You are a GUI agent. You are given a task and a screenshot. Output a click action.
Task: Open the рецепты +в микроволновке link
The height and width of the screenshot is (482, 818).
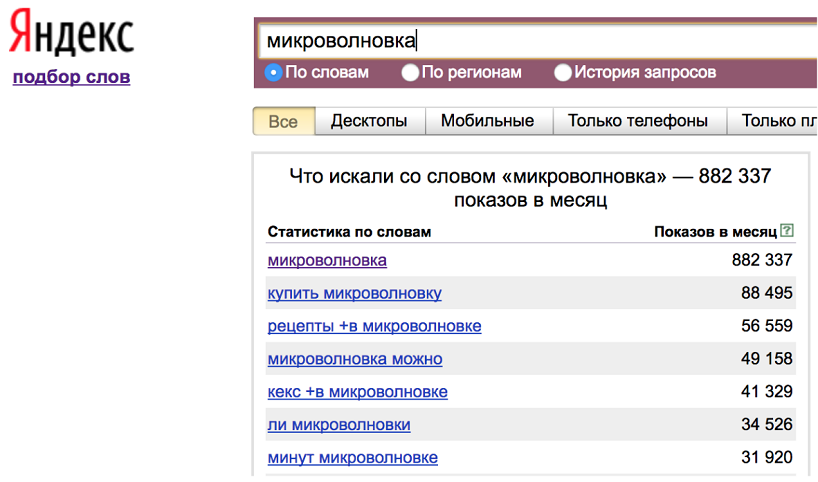pos(375,326)
